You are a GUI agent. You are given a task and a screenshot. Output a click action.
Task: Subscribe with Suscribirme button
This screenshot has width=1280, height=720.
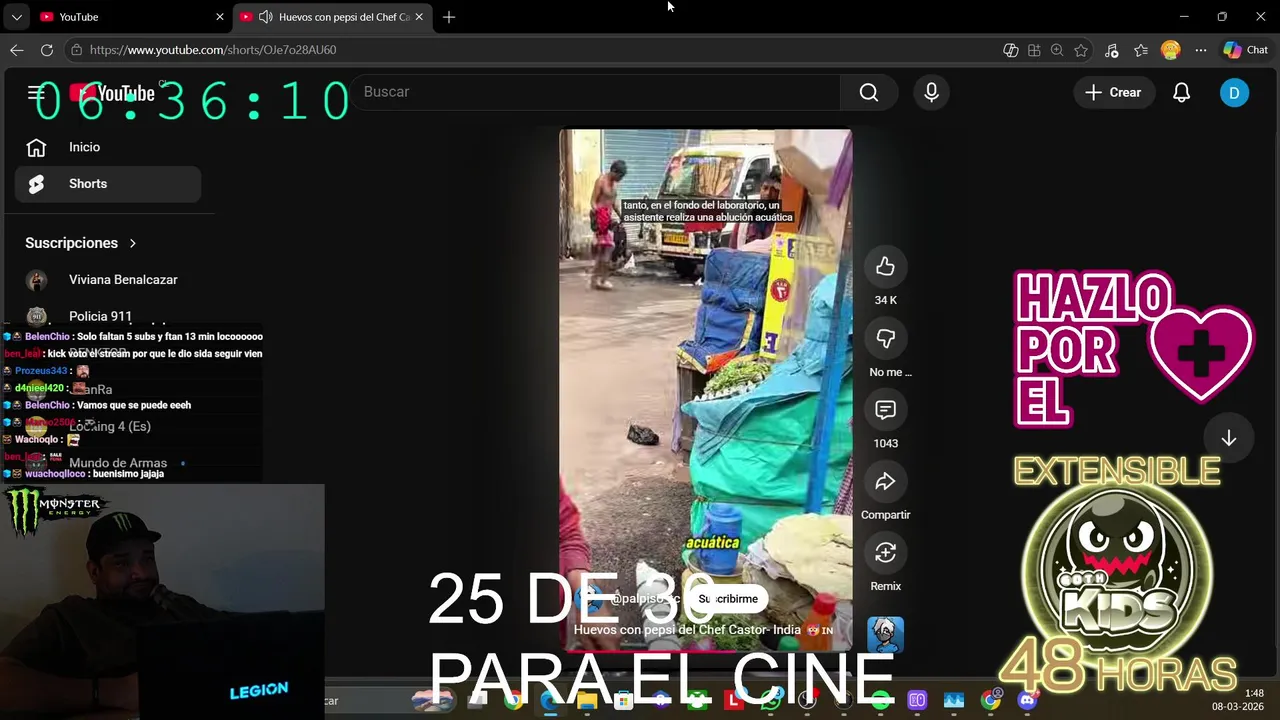pyautogui.click(x=728, y=599)
